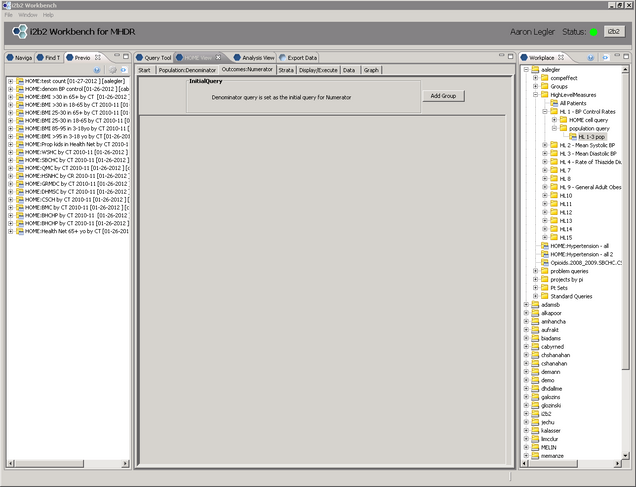The height and width of the screenshot is (487, 636).
Task: Click the i2b2 hexagon logo in header
Action: click(x=19, y=32)
